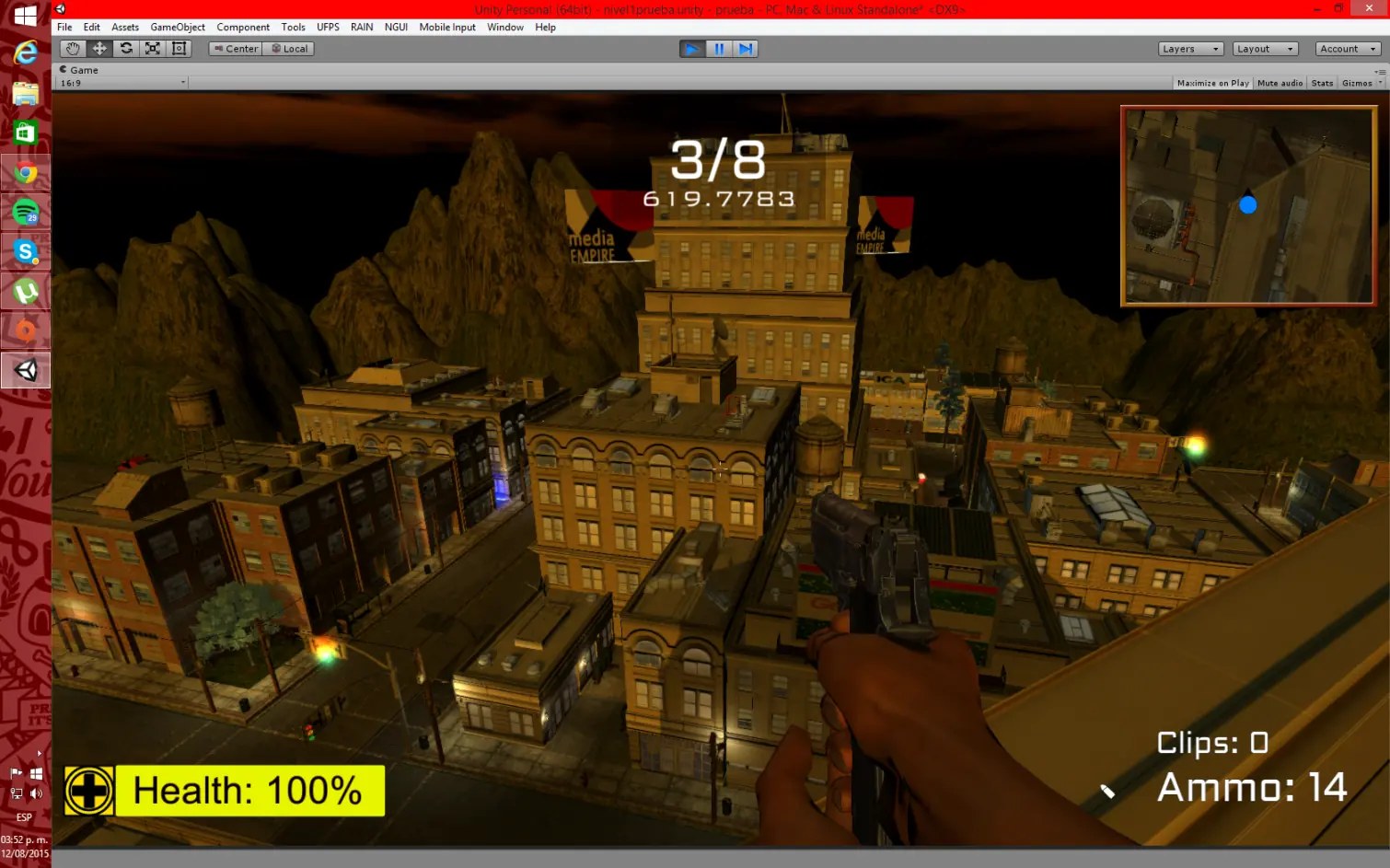1390x868 pixels.
Task: Switch to Google Chrome in taskbar
Action: tap(26, 173)
